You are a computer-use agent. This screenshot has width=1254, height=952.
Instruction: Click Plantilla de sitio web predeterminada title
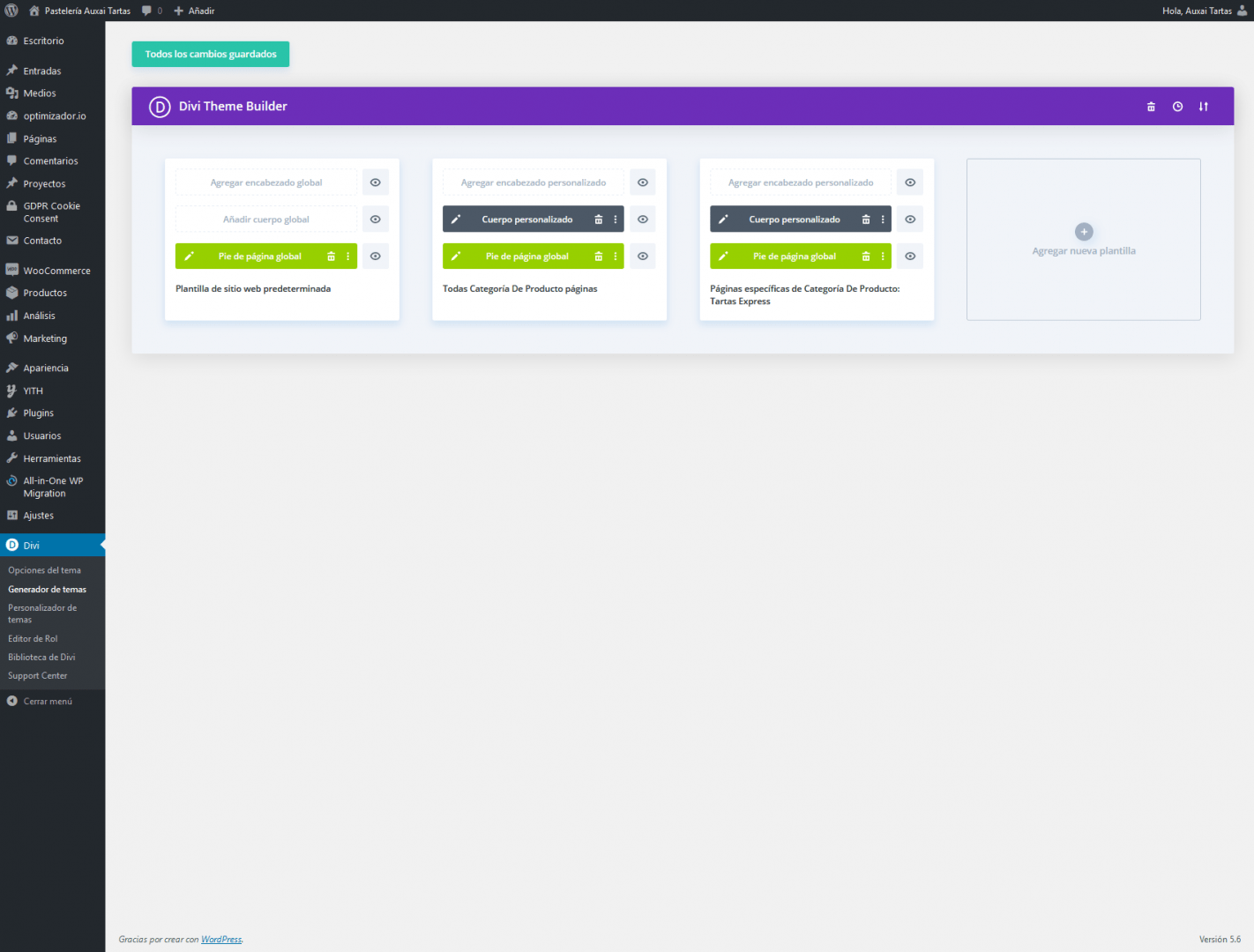coord(253,289)
